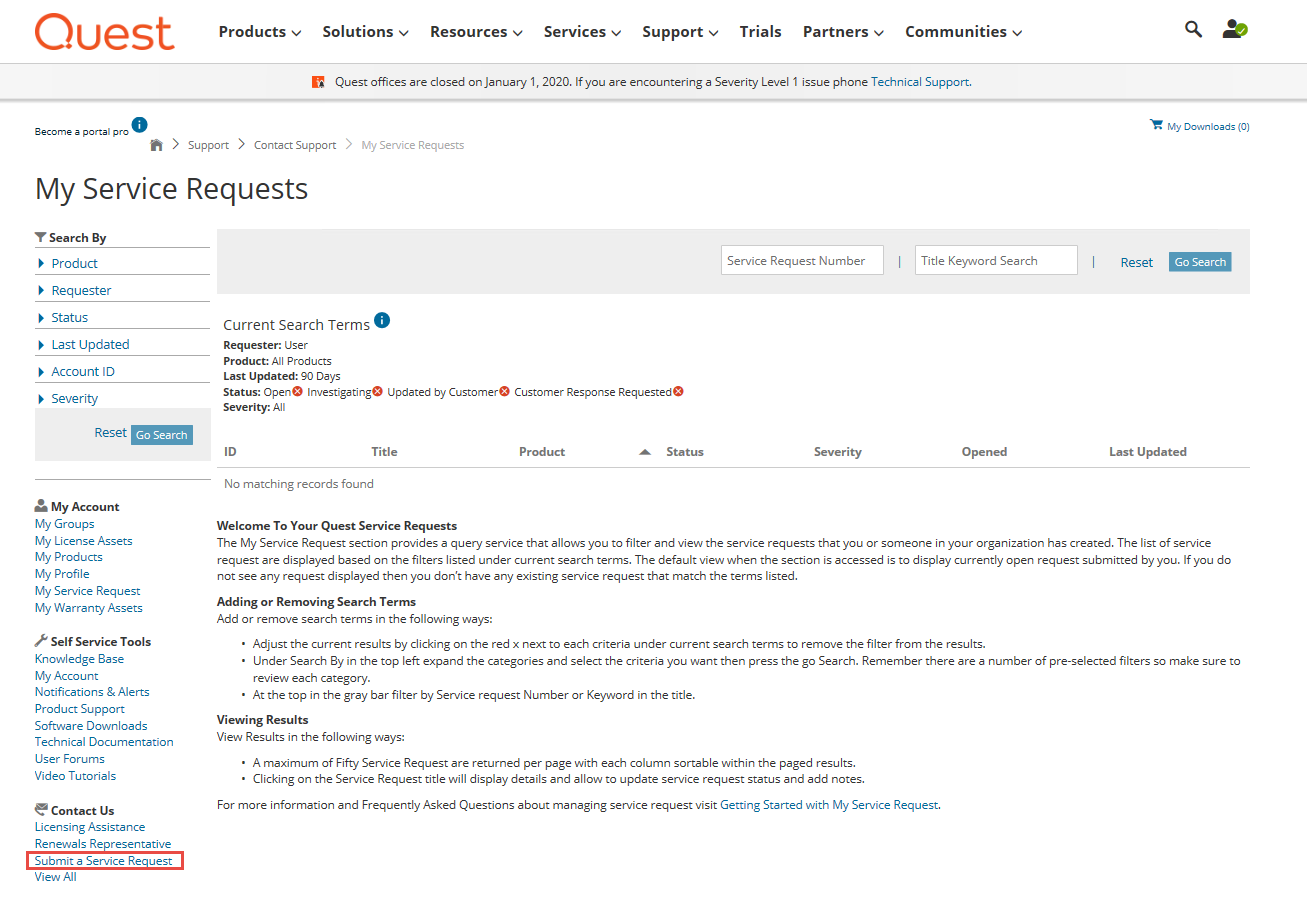This screenshot has height=924, width=1307.
Task: Click the Technical Support link in banner
Action: point(920,82)
